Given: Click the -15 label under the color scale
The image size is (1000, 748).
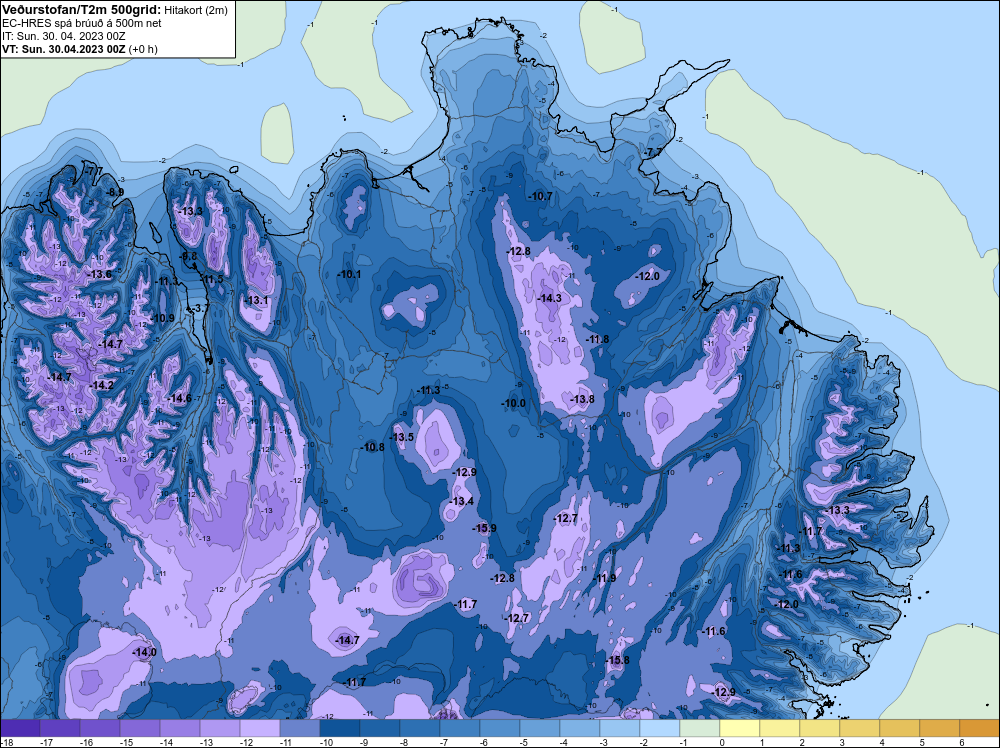Looking at the screenshot, I should (126, 742).
